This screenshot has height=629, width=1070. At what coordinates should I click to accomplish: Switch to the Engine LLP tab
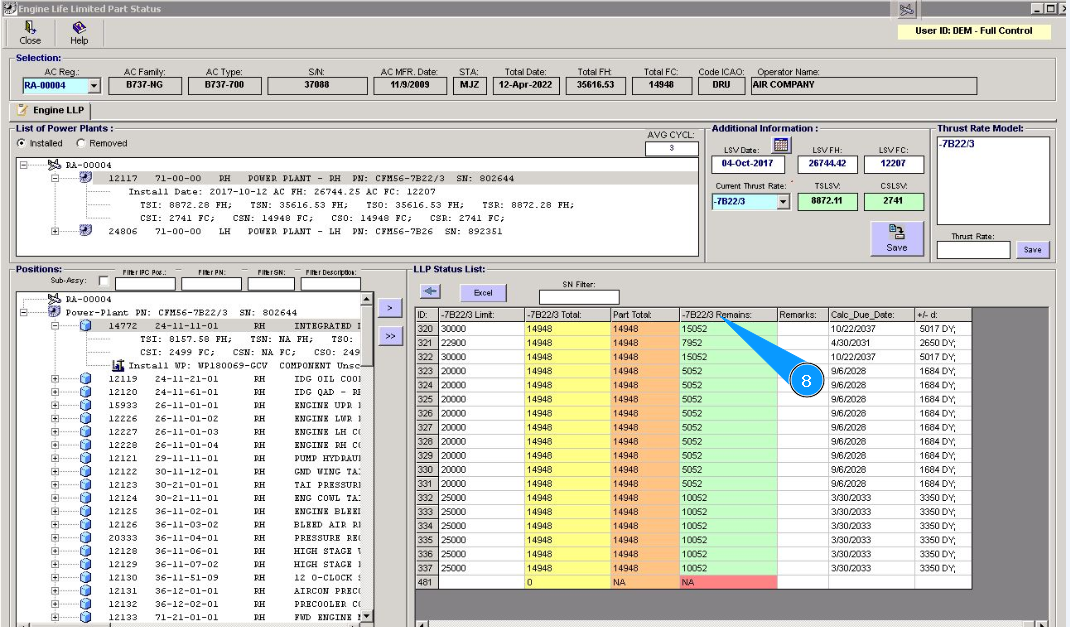coord(52,110)
